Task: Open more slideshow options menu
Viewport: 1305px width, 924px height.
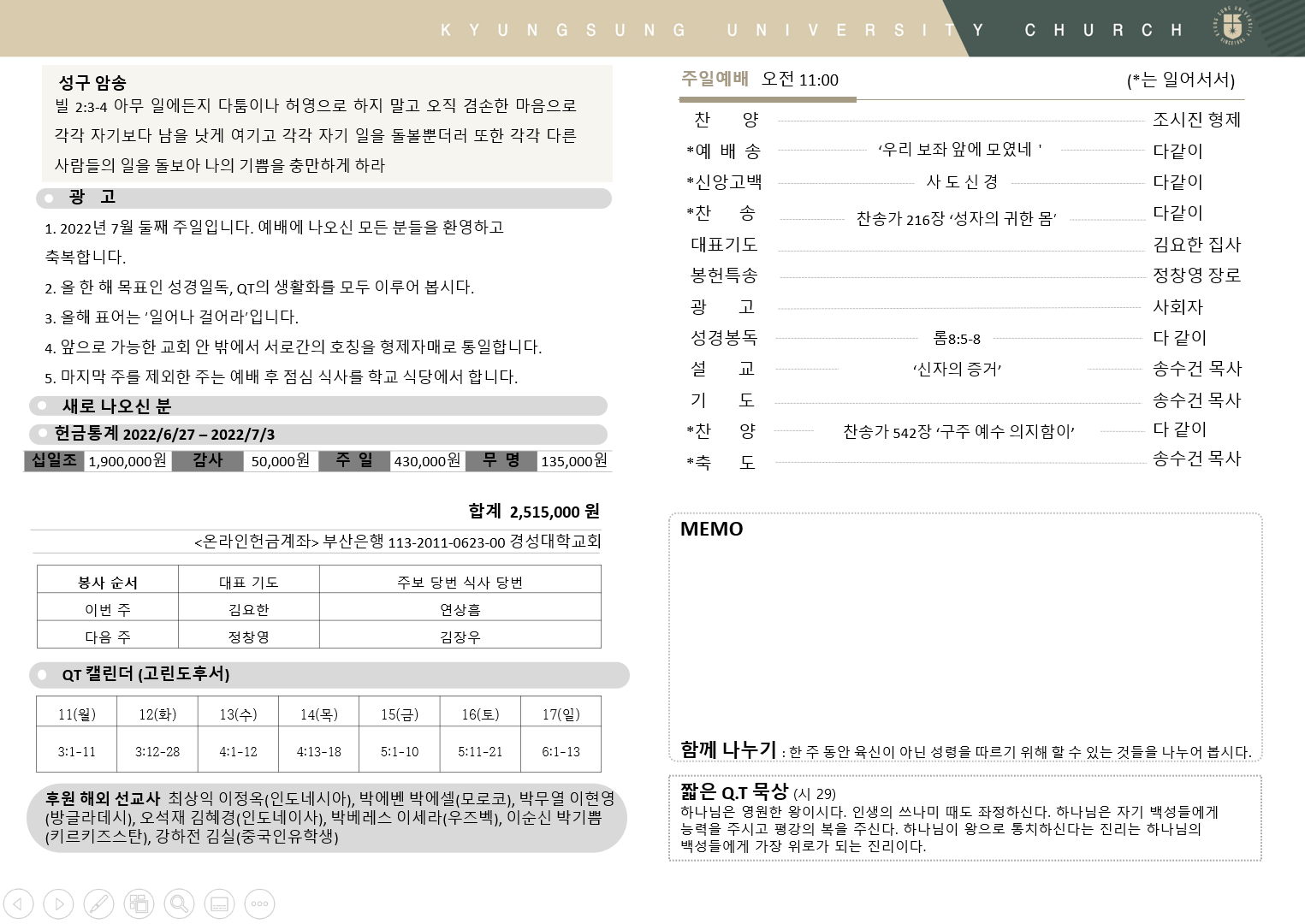Action: click(x=260, y=903)
